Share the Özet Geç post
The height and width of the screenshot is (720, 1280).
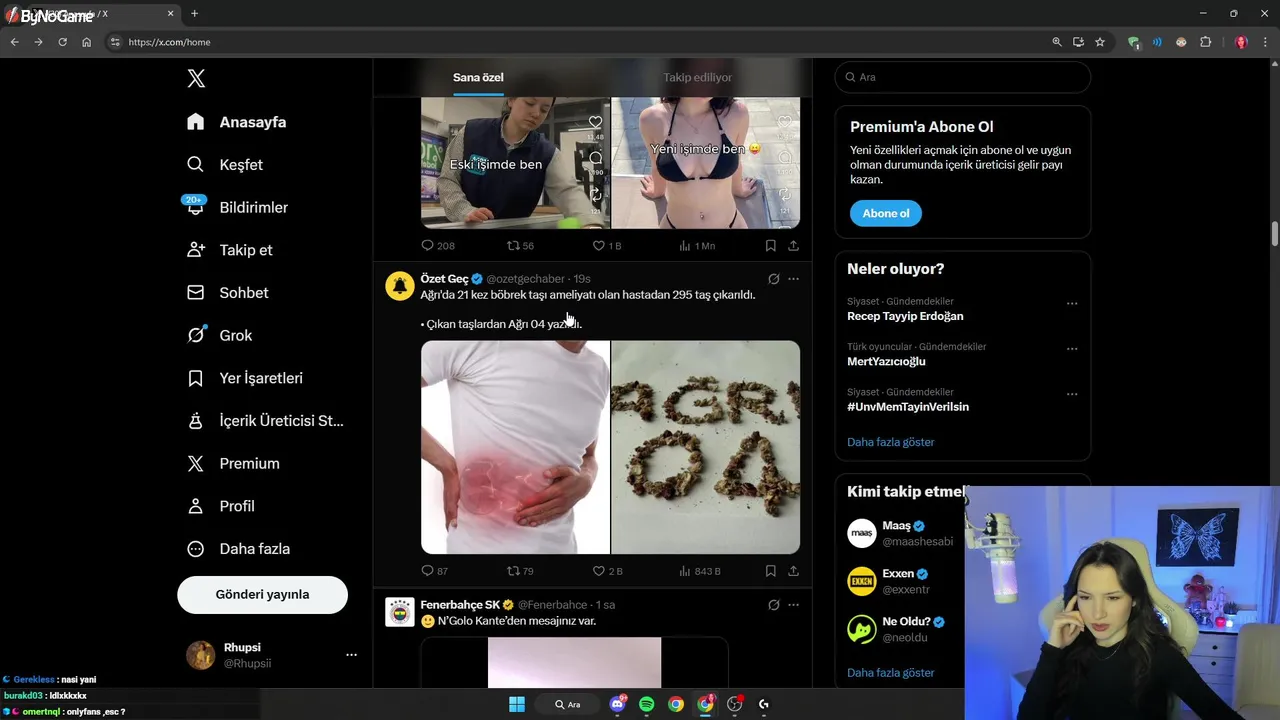793,571
